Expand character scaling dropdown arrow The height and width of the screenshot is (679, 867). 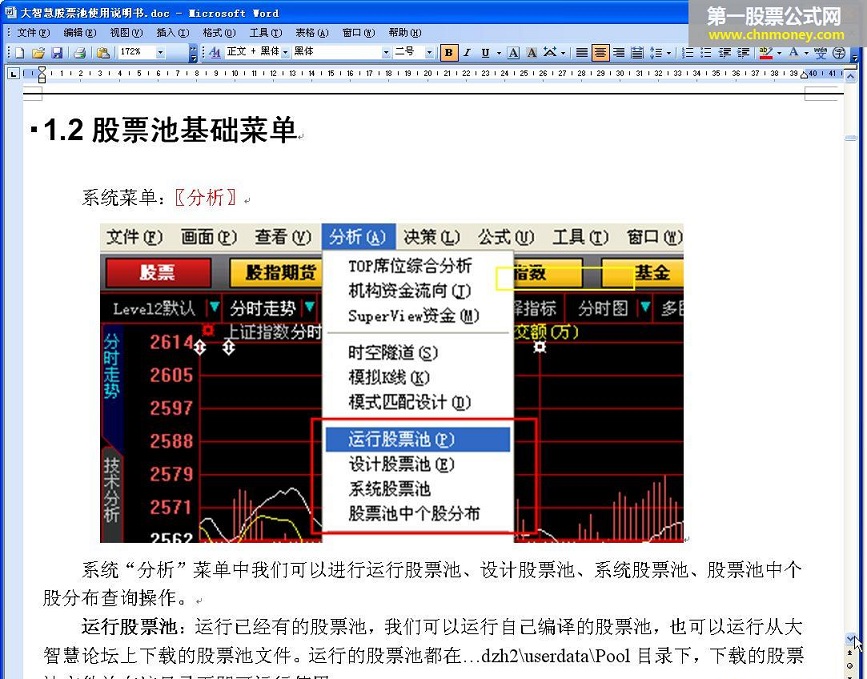(x=563, y=53)
